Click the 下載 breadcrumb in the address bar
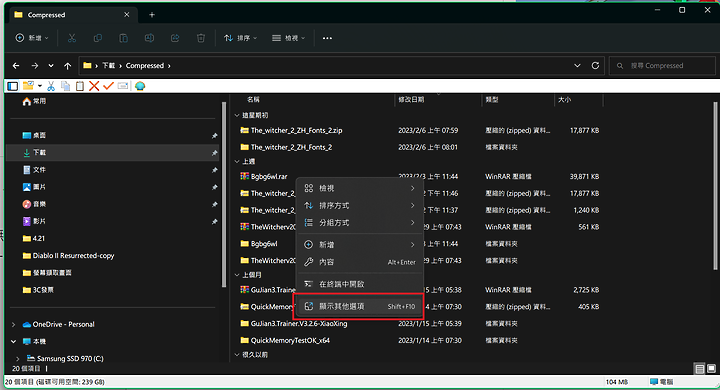Image resolution: width=720 pixels, height=390 pixels. pyautogui.click(x=109, y=66)
